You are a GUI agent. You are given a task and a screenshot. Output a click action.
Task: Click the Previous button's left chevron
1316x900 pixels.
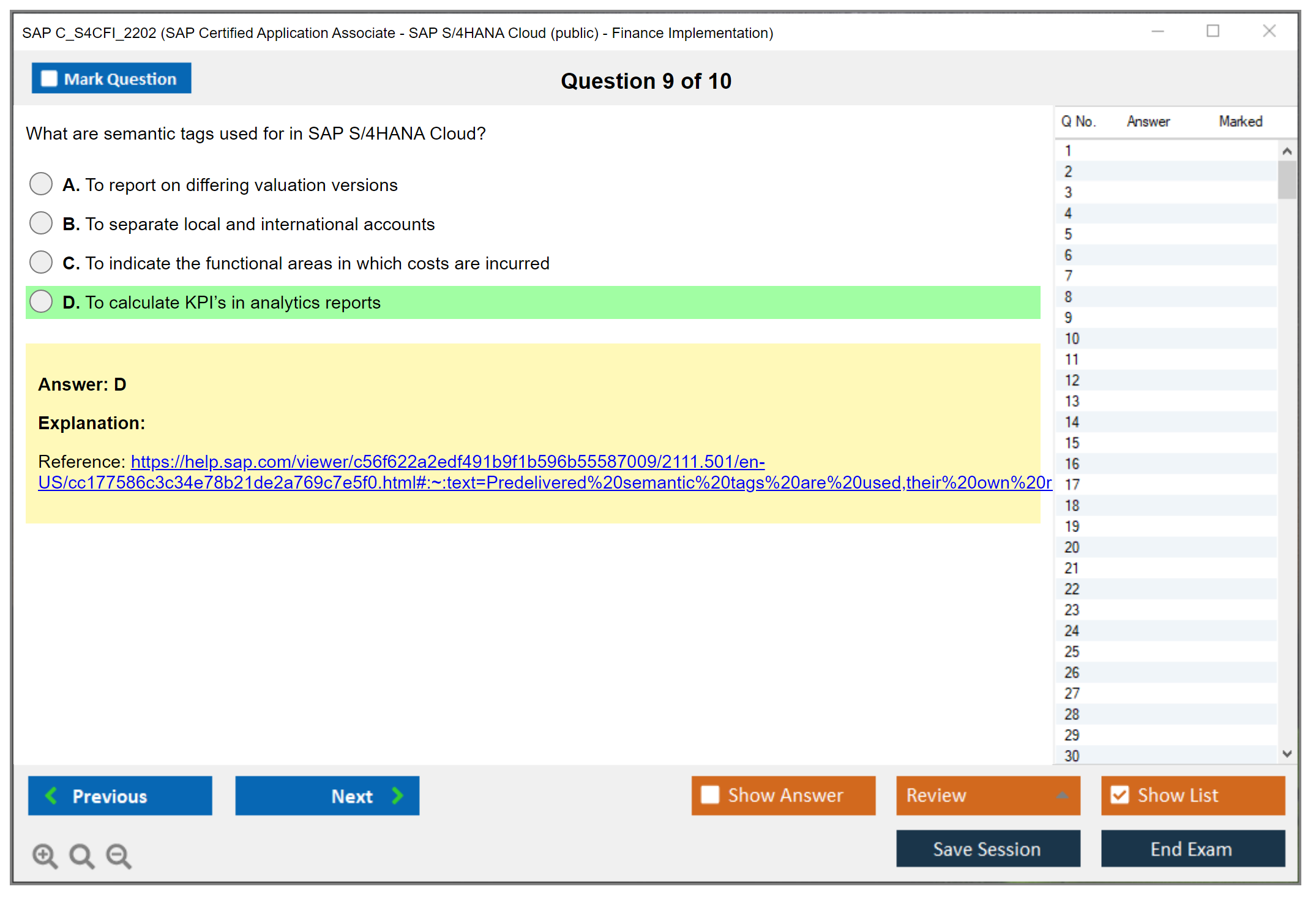tap(51, 795)
